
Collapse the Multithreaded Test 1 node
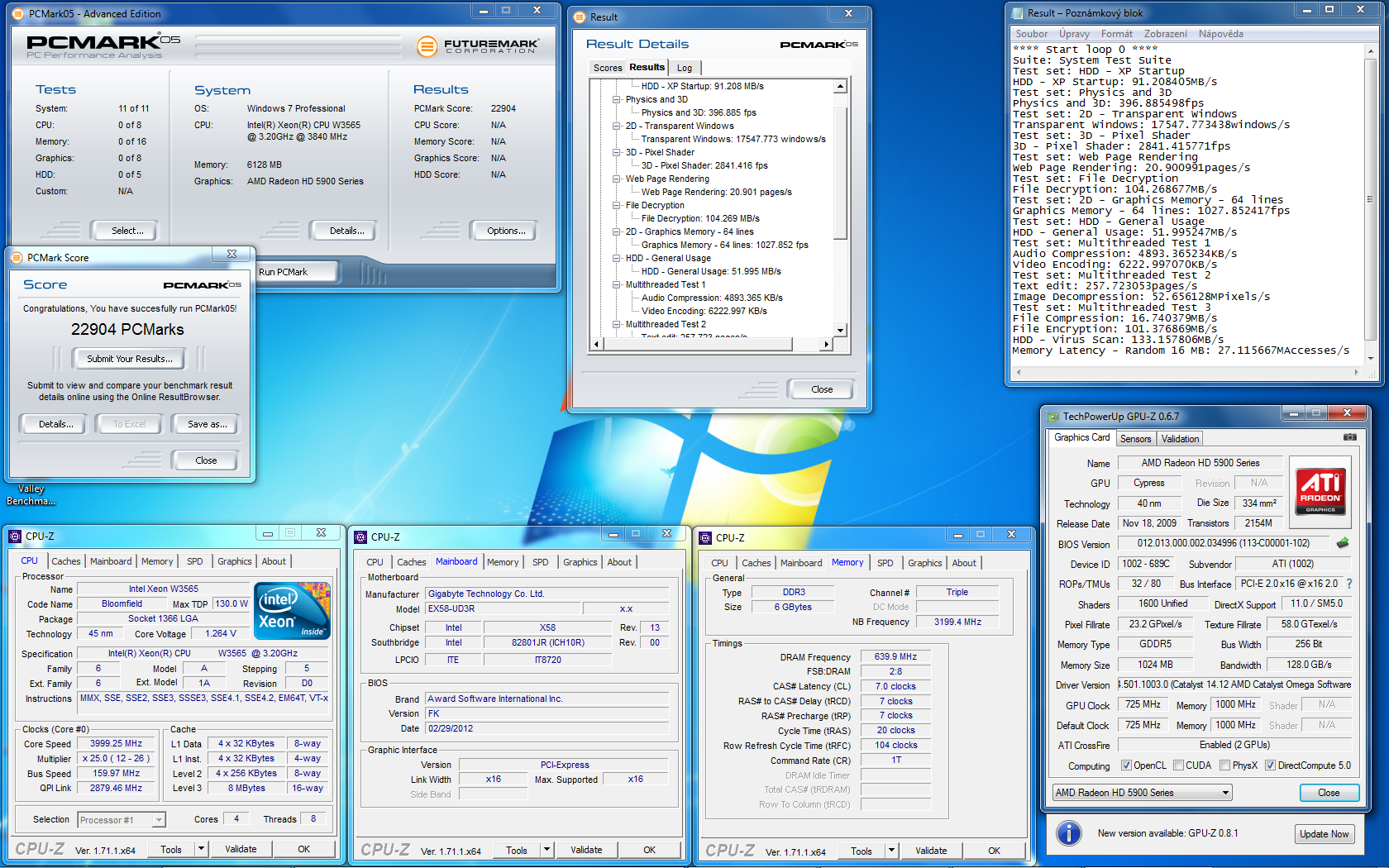tap(616, 284)
